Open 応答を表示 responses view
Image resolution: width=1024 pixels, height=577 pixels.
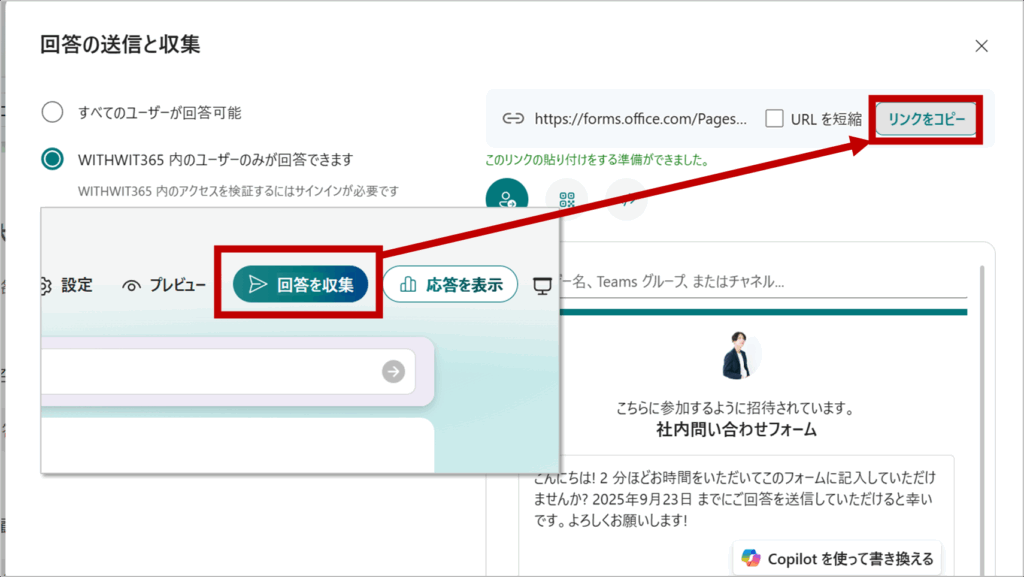pos(450,285)
